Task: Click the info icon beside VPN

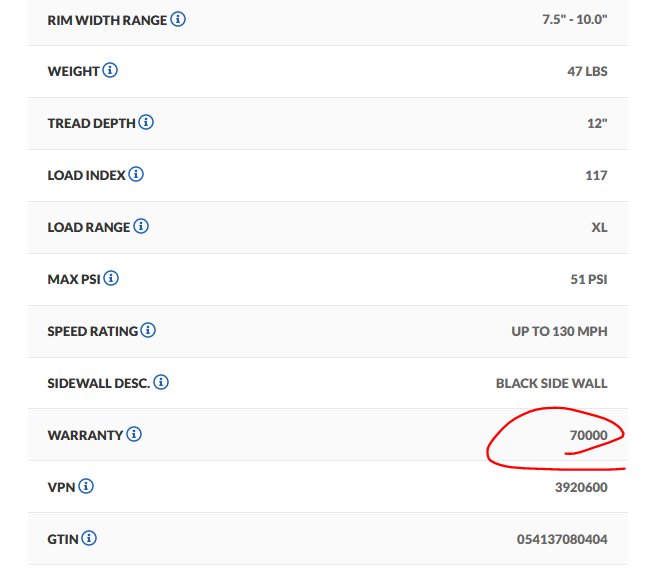Action: (86, 486)
